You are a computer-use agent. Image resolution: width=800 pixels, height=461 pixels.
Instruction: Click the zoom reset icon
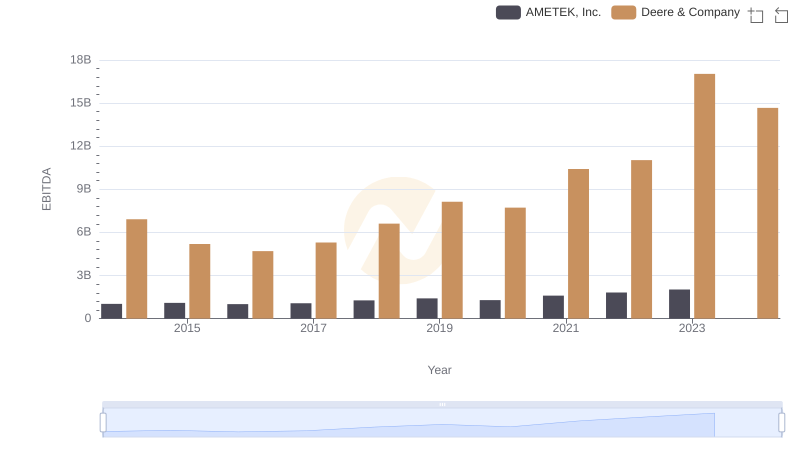(781, 15)
